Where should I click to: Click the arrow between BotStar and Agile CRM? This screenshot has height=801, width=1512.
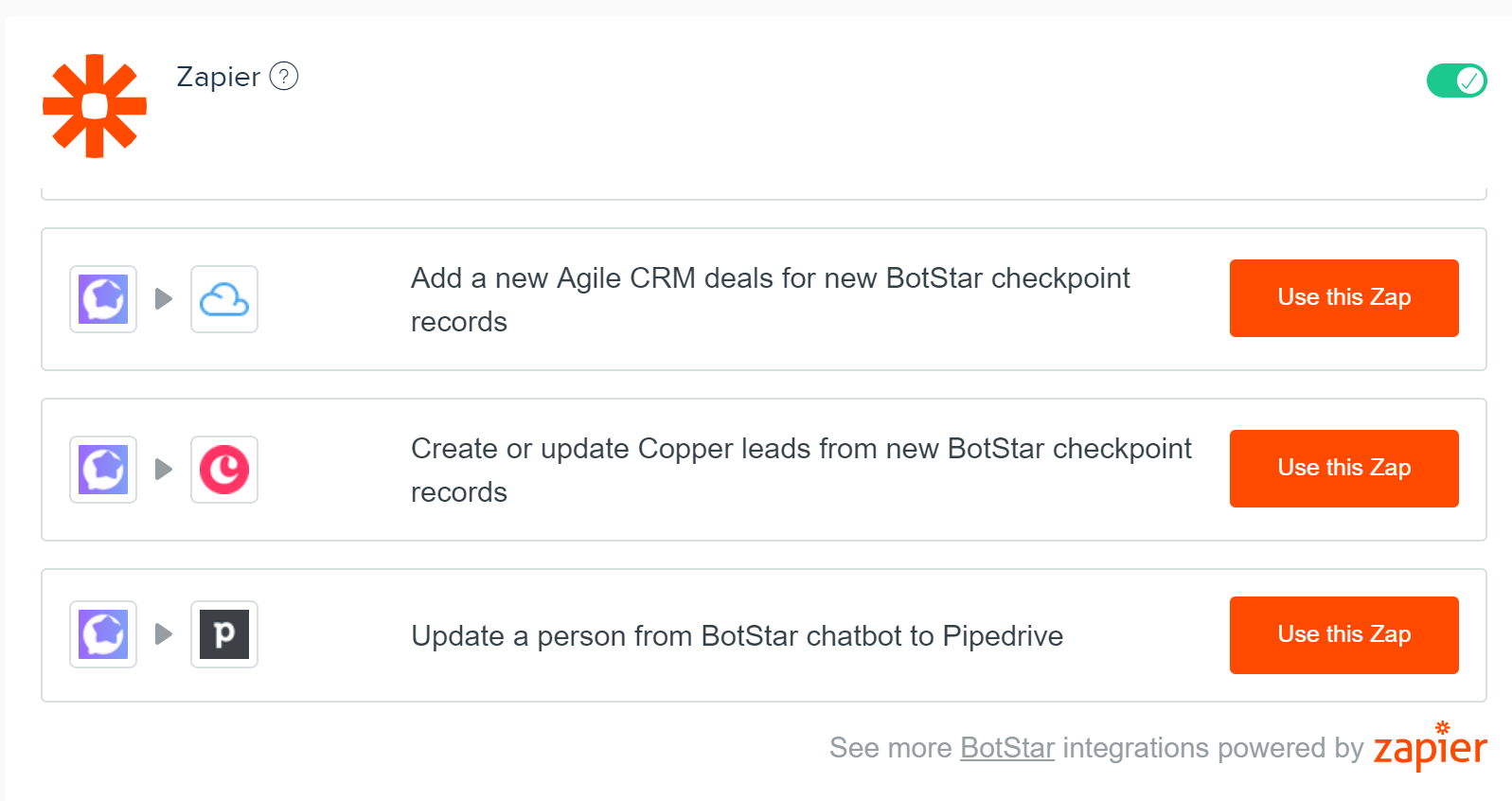(164, 299)
